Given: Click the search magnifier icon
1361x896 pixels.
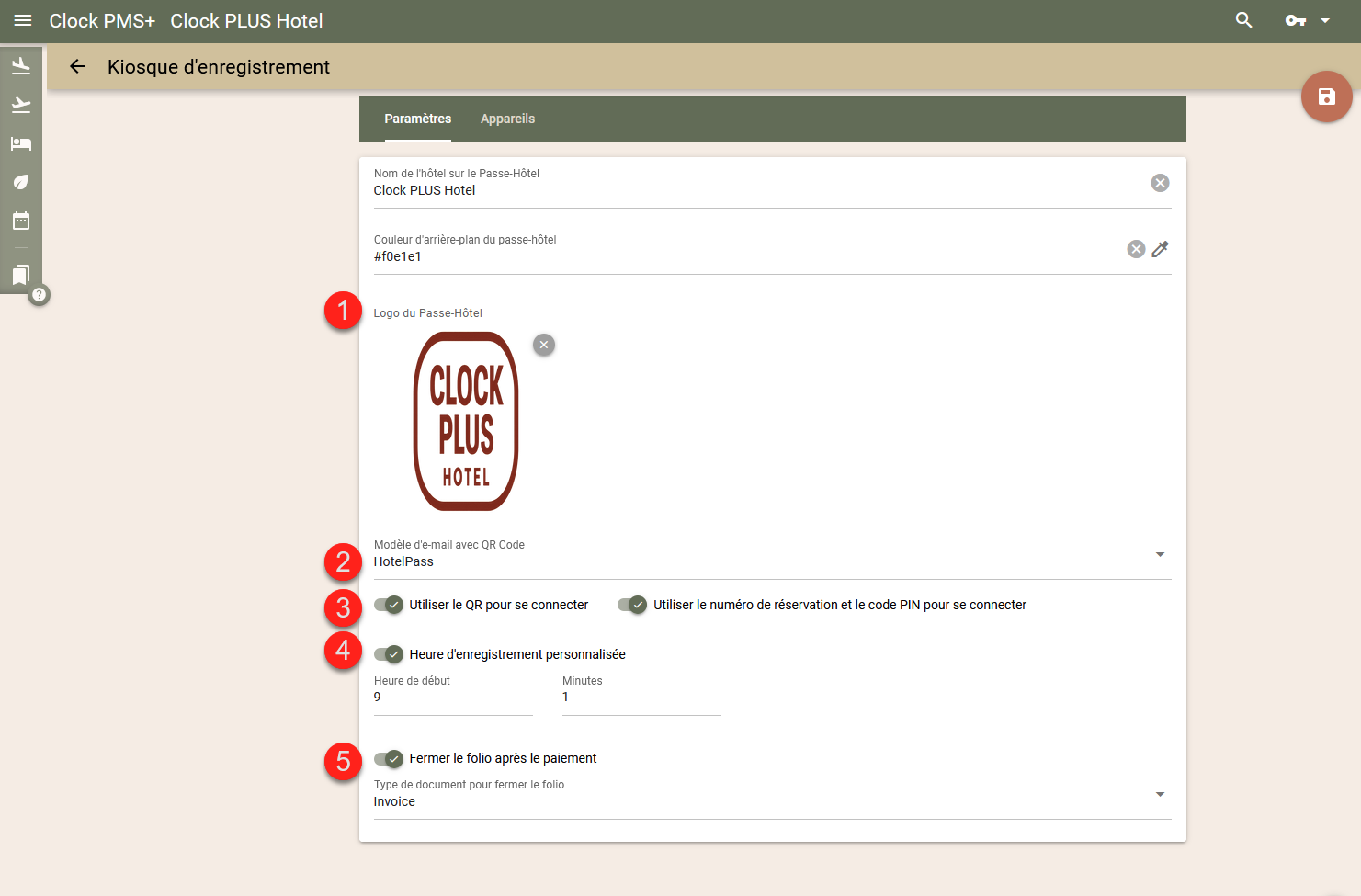Looking at the screenshot, I should (1244, 20).
